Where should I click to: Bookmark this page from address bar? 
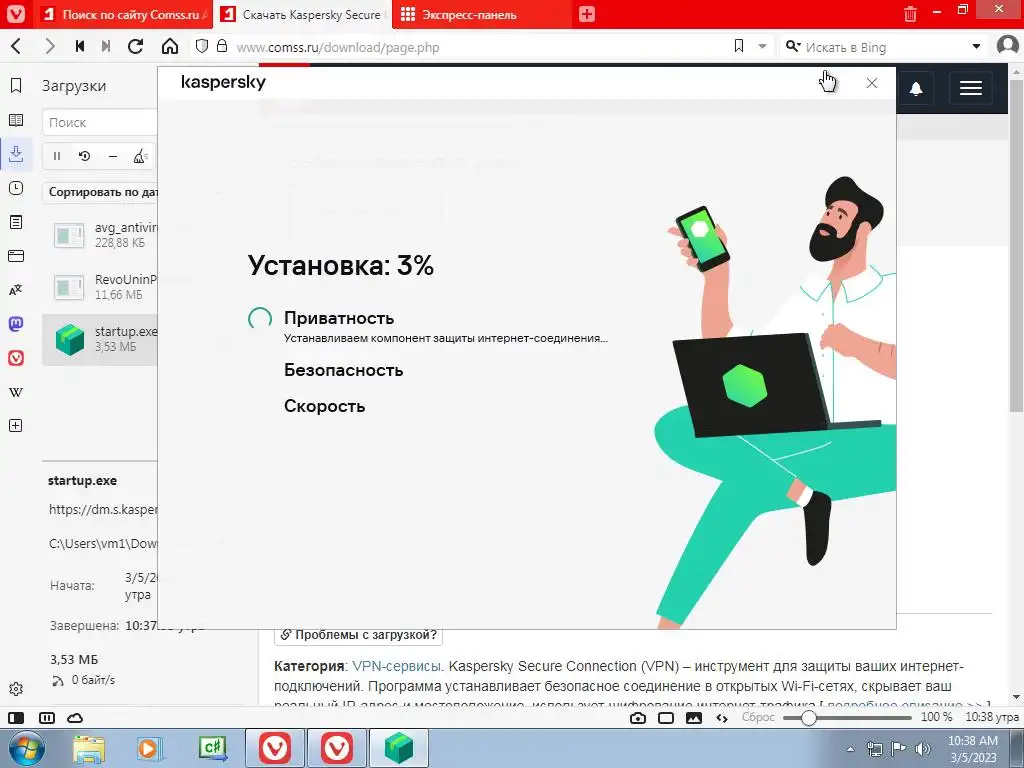(739, 46)
